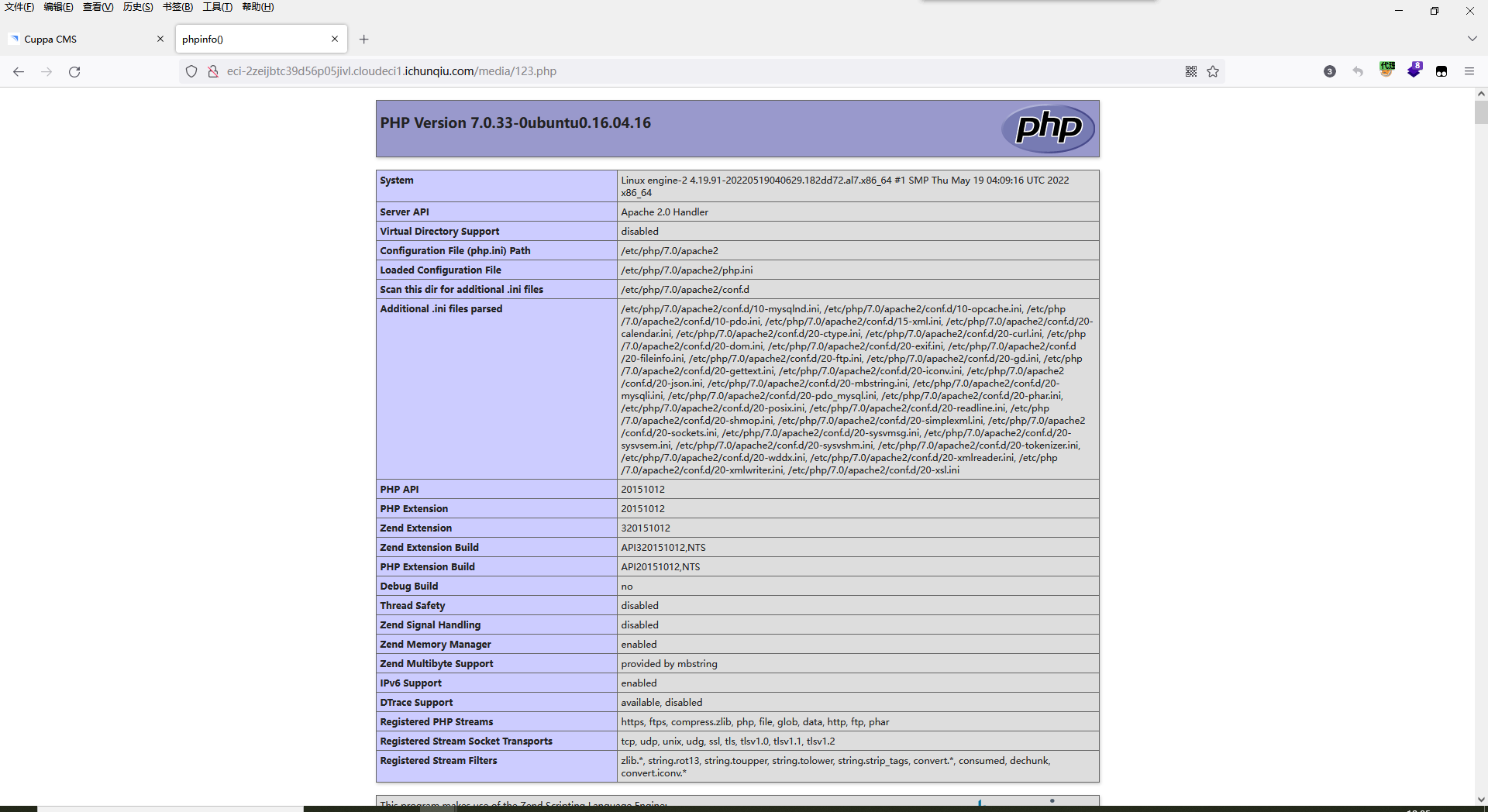The width and height of the screenshot is (1488, 812).
Task: Click 'Zend Signal Handling' label
Action: click(x=430, y=625)
